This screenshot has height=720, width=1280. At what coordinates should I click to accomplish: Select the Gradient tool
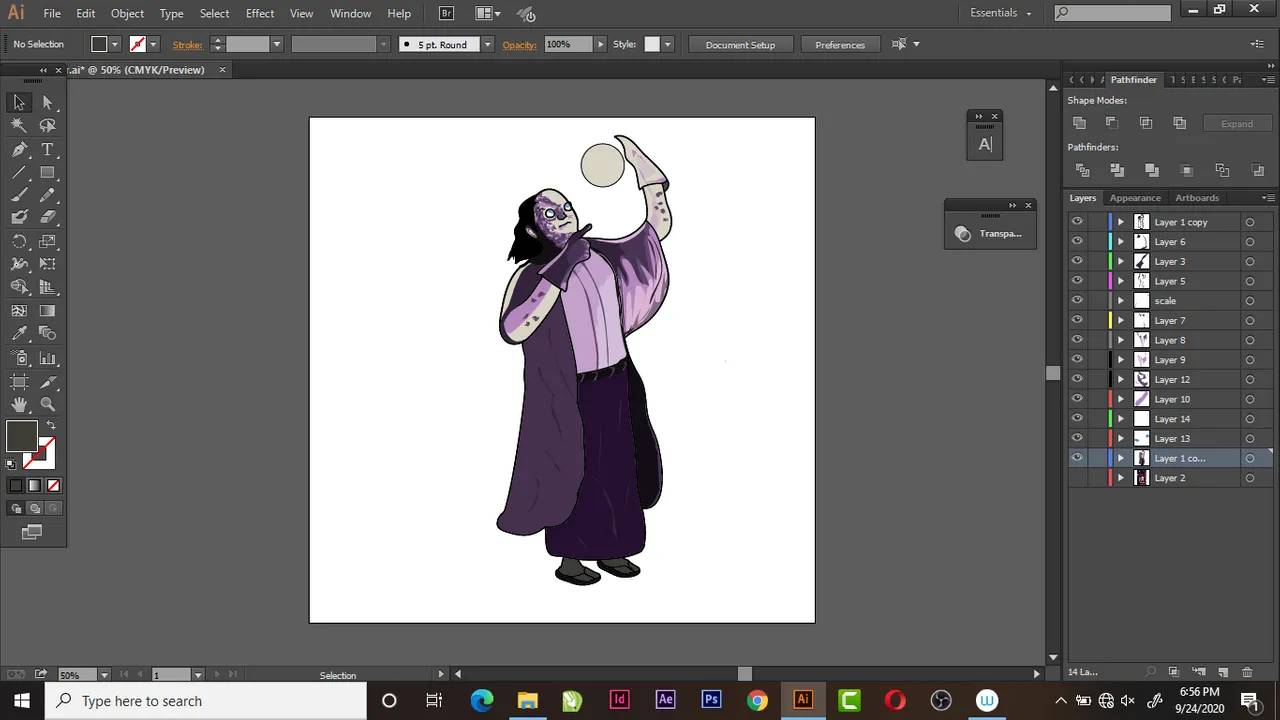coord(47,311)
